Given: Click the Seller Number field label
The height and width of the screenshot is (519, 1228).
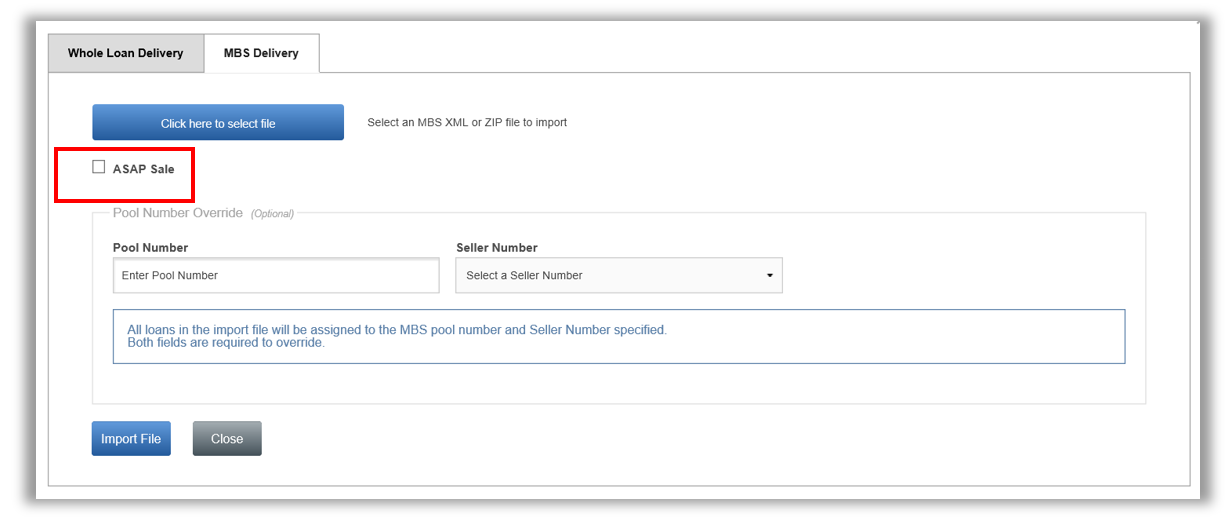Looking at the screenshot, I should 497,247.
